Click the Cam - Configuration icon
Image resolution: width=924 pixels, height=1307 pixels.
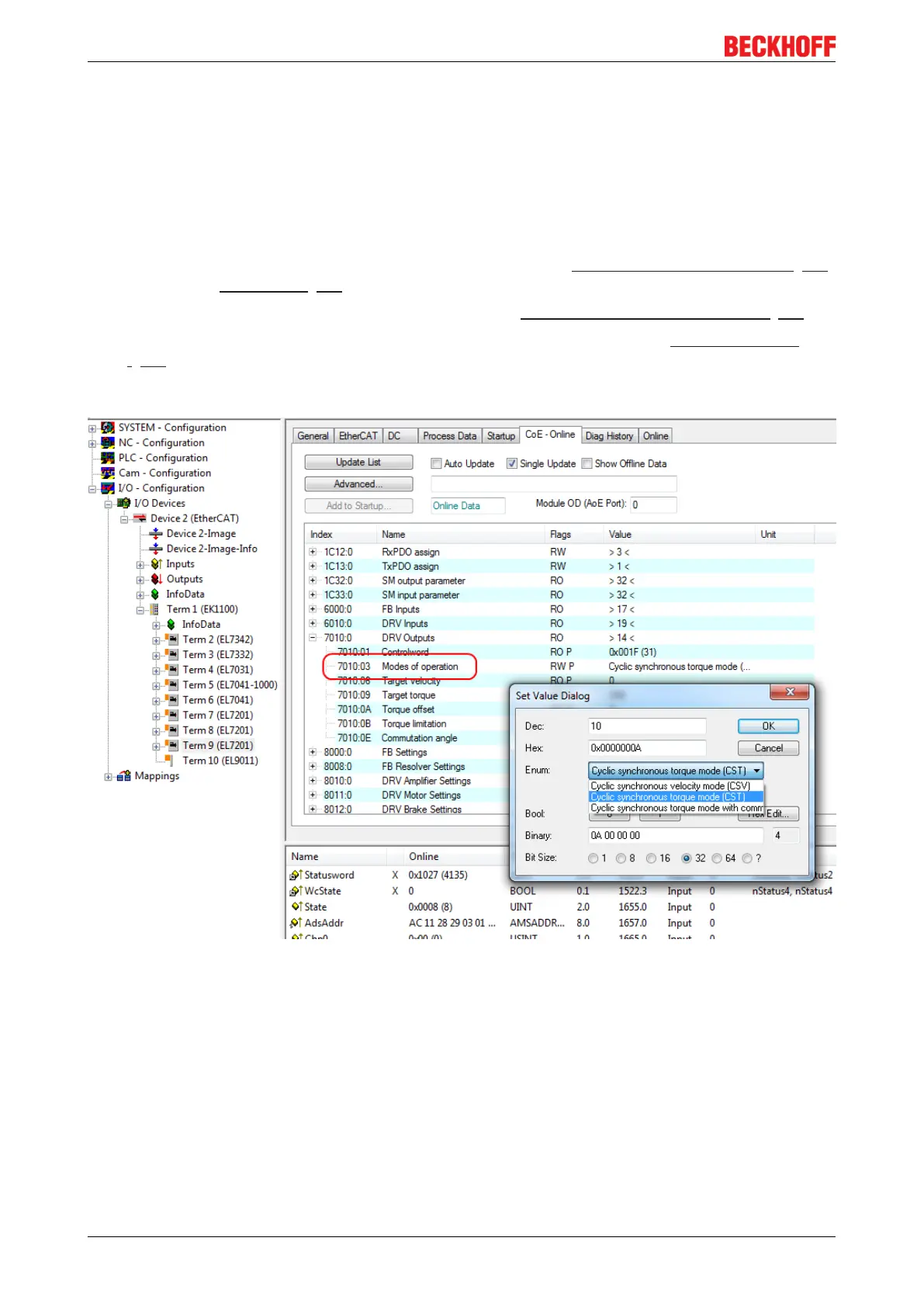108,473
